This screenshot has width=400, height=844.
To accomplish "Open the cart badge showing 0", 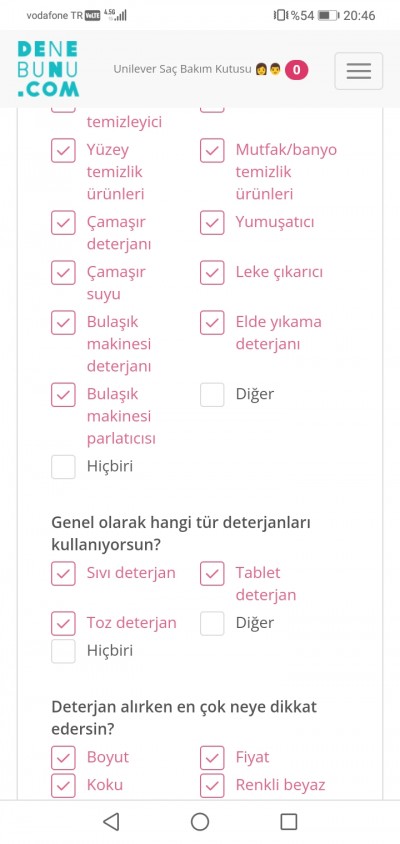I will [297, 70].
